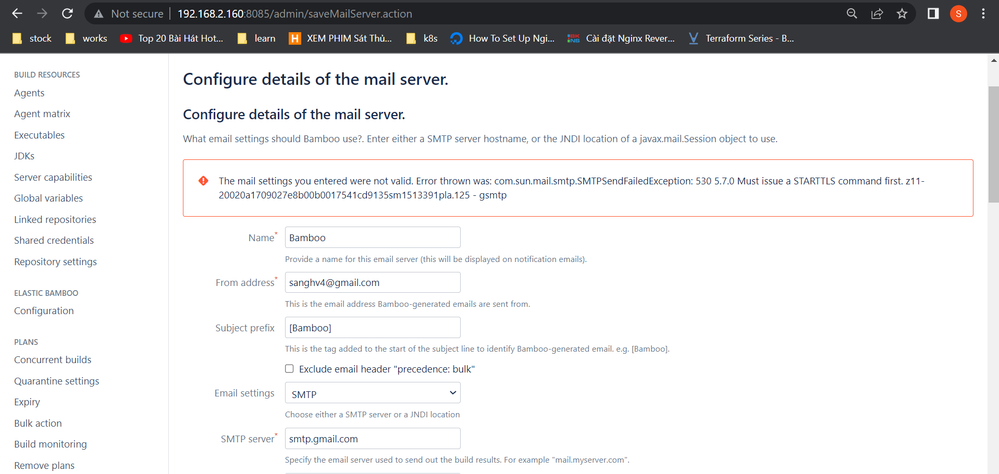
Task: Click the browser forward arrow
Action: tap(42, 13)
